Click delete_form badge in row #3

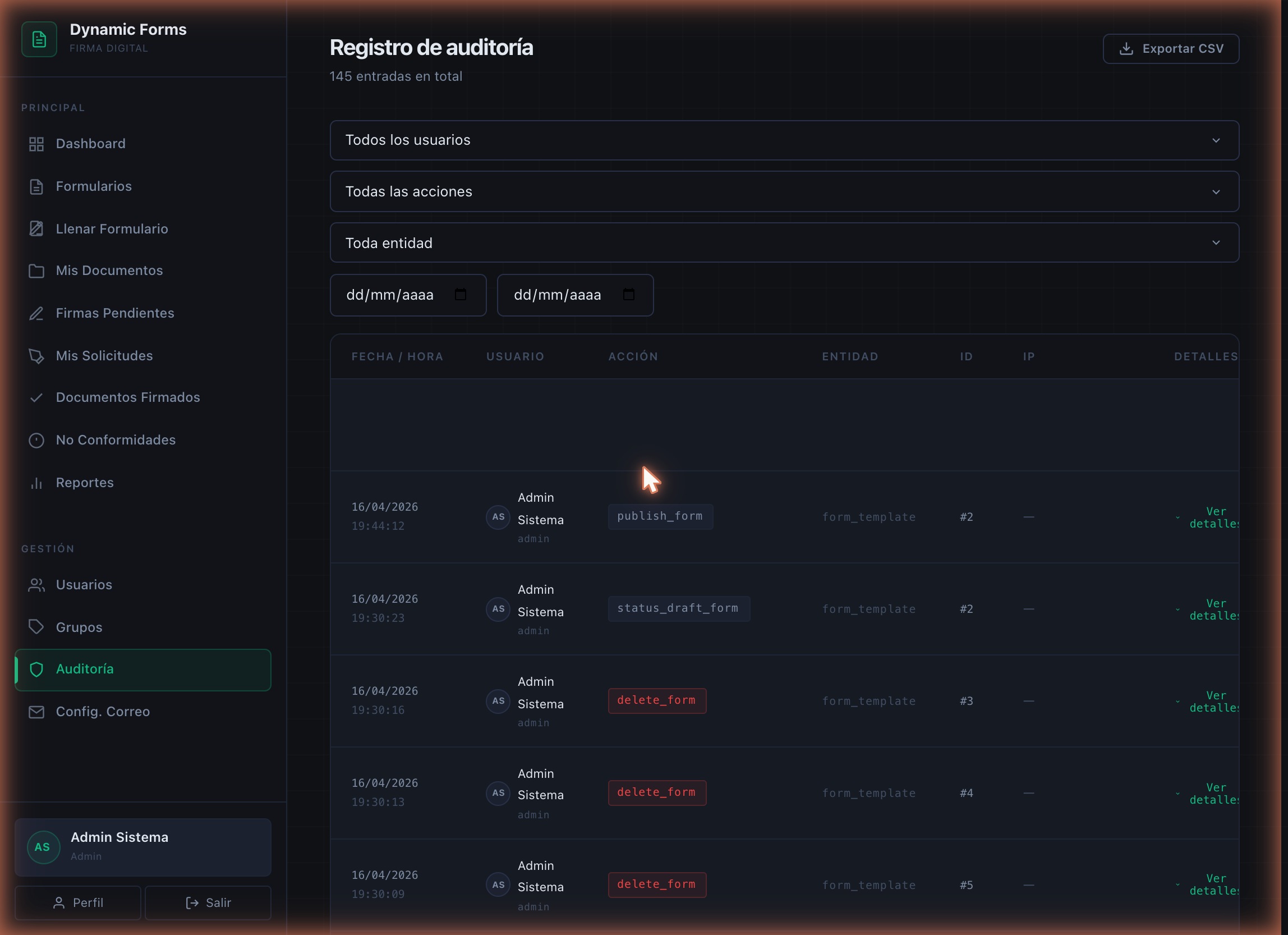pyautogui.click(x=657, y=700)
